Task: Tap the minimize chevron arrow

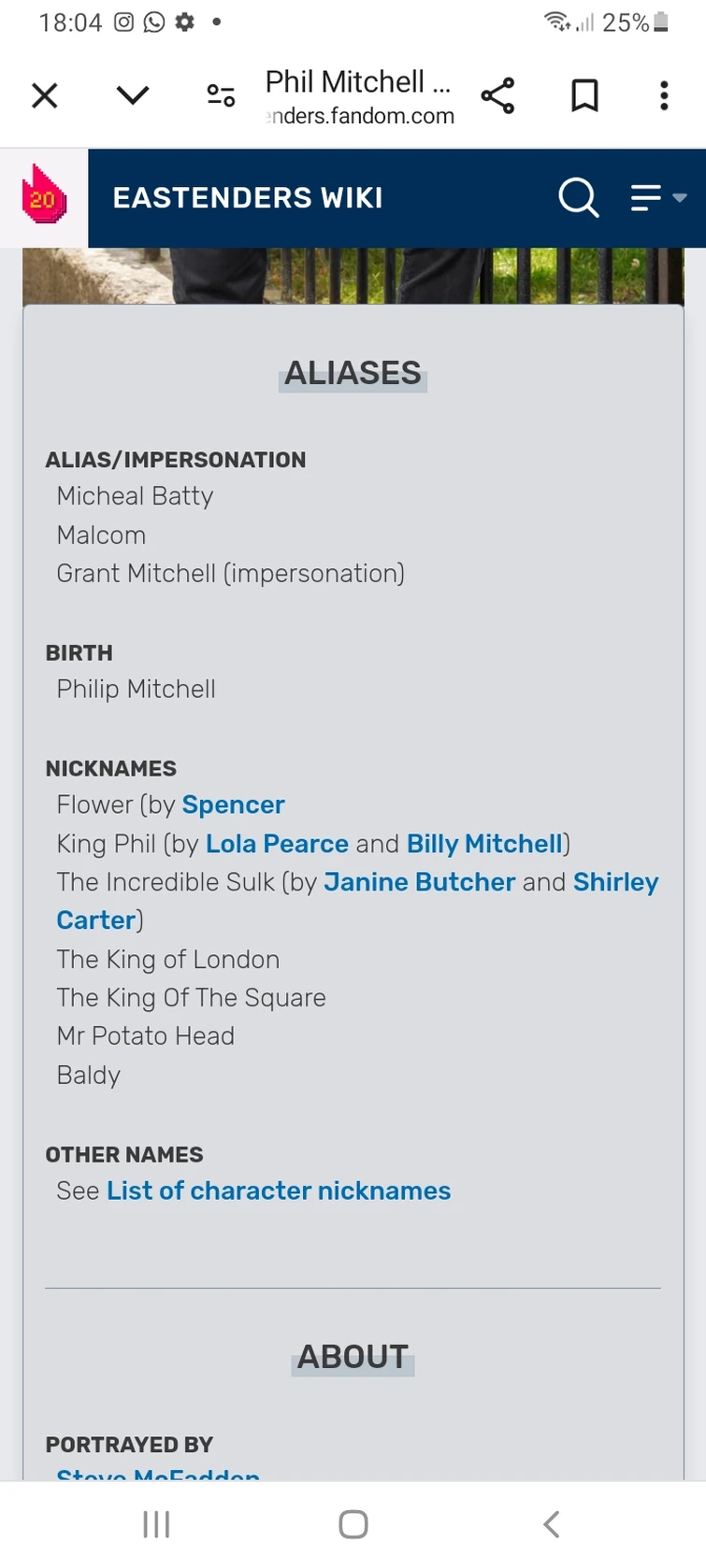Action: point(132,95)
